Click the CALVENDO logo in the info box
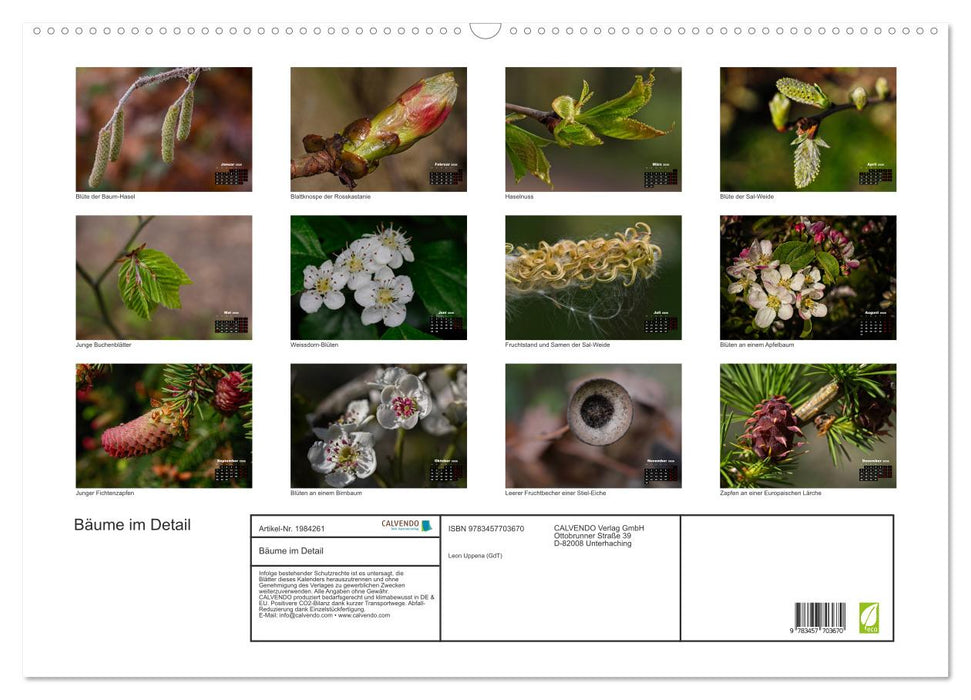 [x=406, y=525]
